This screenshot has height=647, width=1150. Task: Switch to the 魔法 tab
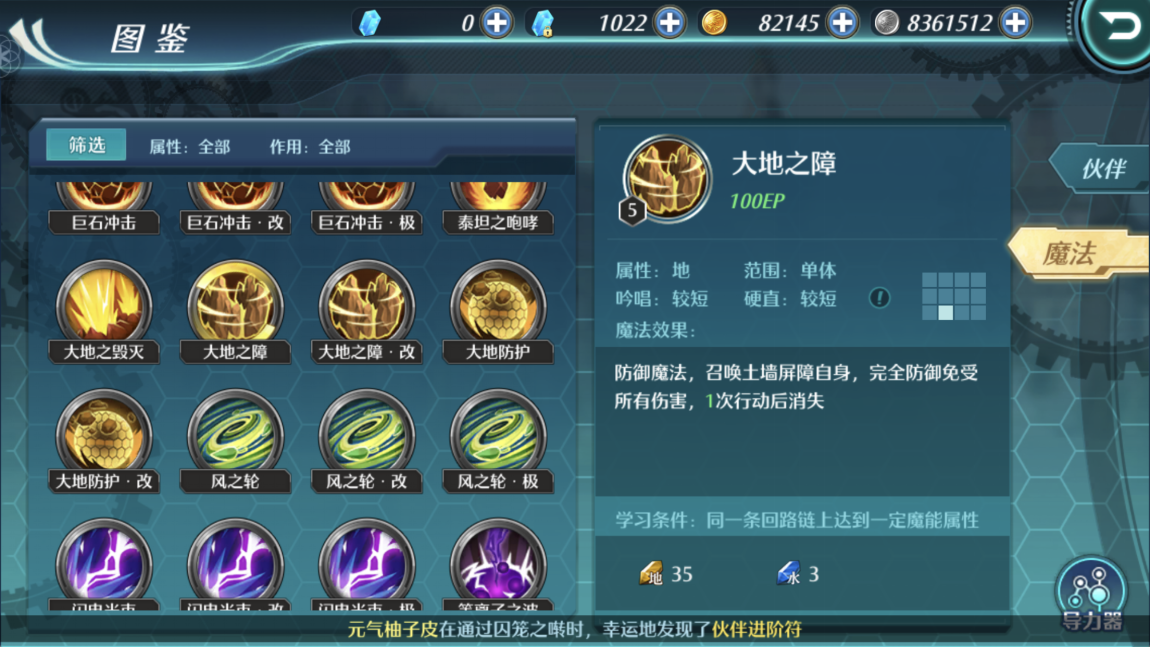click(x=1078, y=254)
